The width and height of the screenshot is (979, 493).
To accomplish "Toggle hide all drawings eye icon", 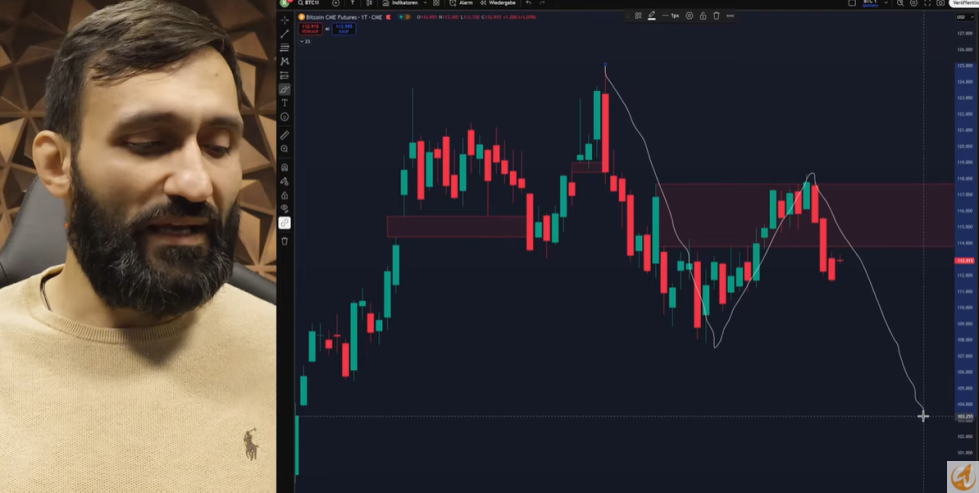I will [285, 208].
